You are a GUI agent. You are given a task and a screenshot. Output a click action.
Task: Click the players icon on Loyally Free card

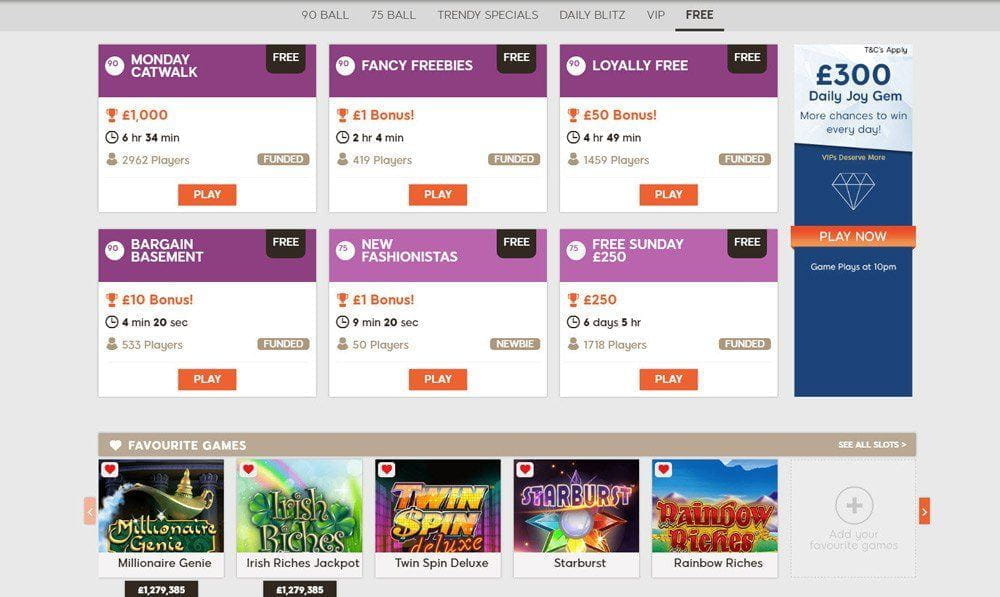(572, 159)
